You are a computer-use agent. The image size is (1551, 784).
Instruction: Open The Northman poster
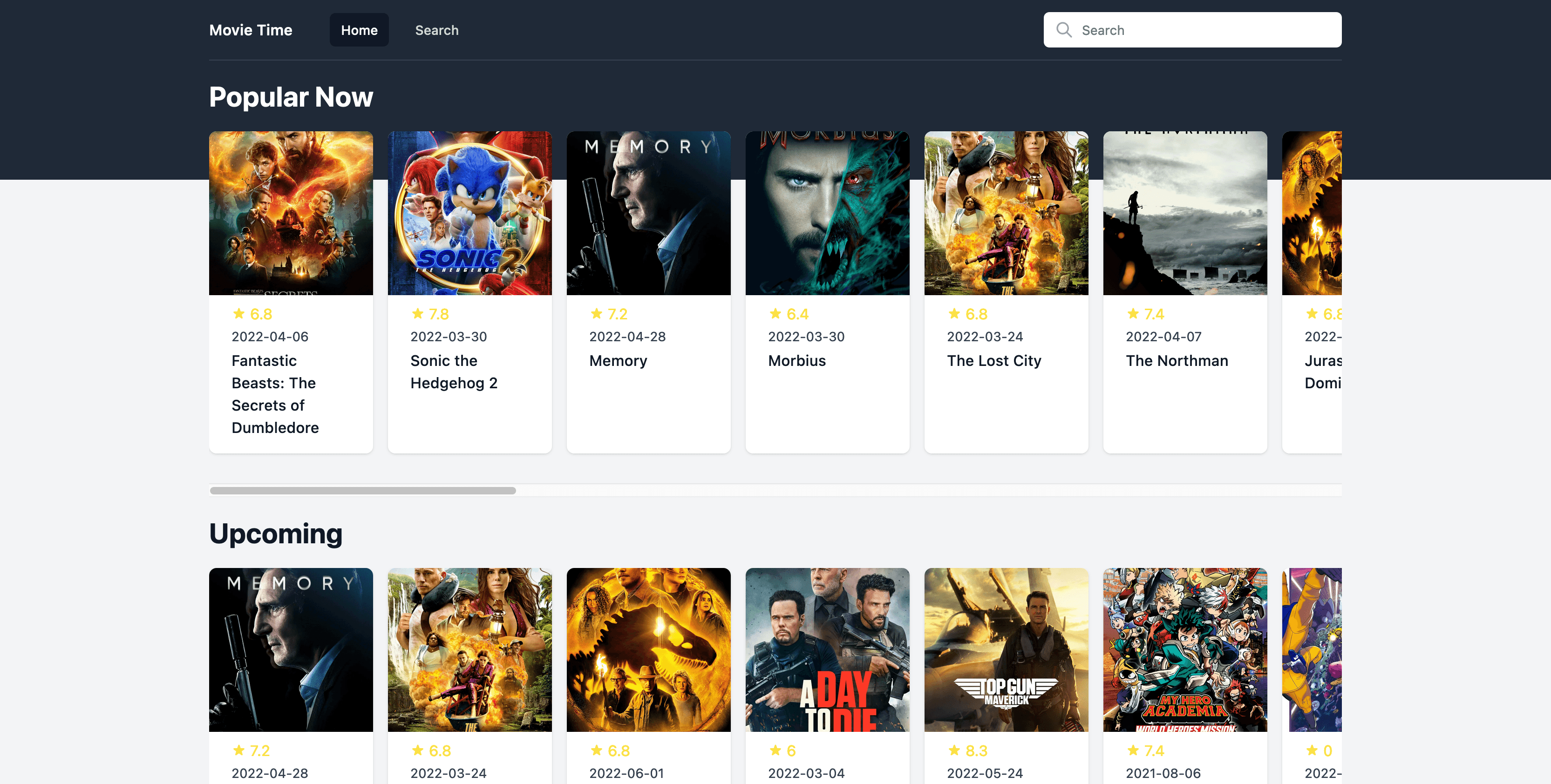[x=1185, y=213]
